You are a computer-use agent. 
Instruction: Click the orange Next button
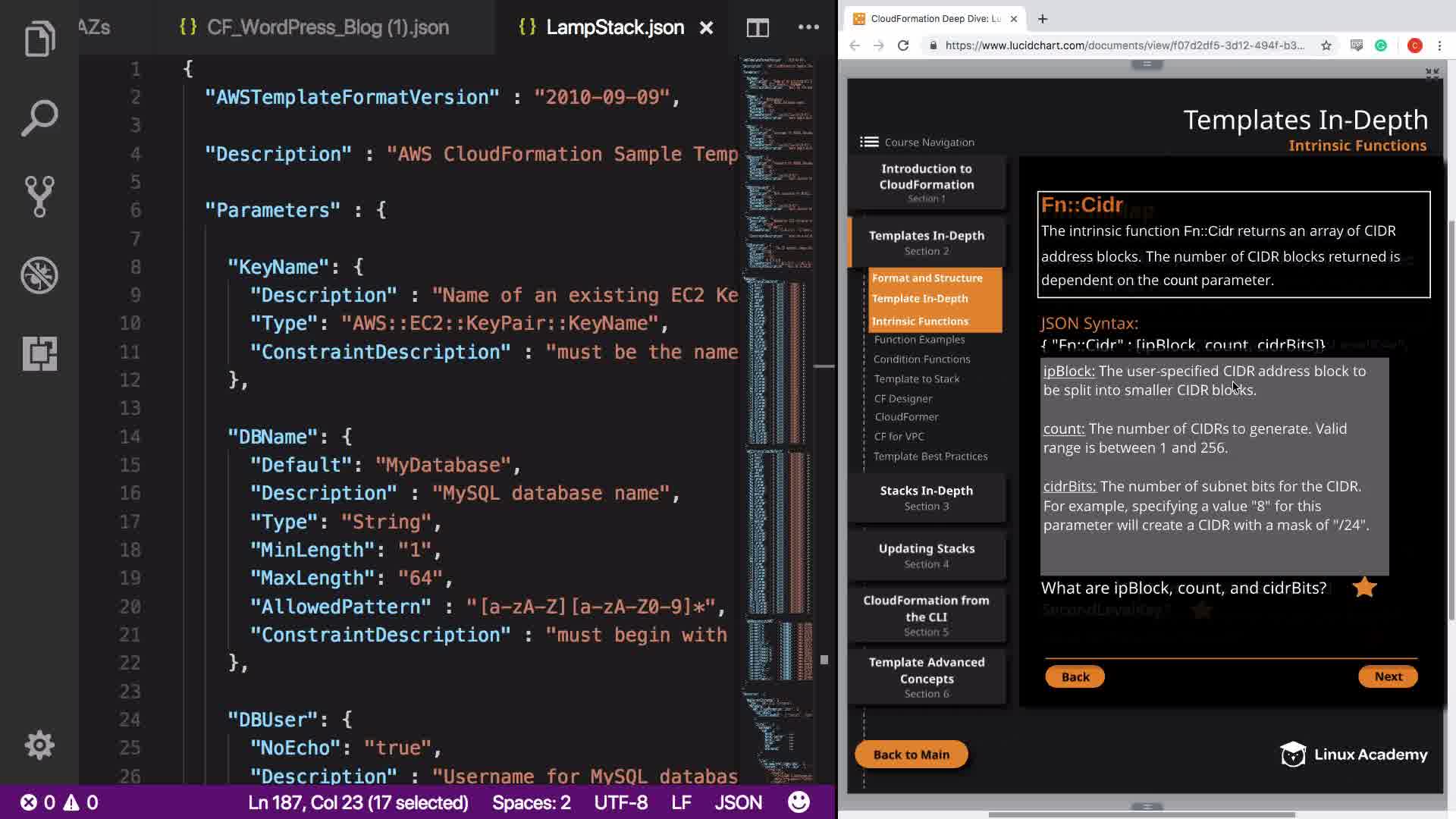click(1388, 676)
